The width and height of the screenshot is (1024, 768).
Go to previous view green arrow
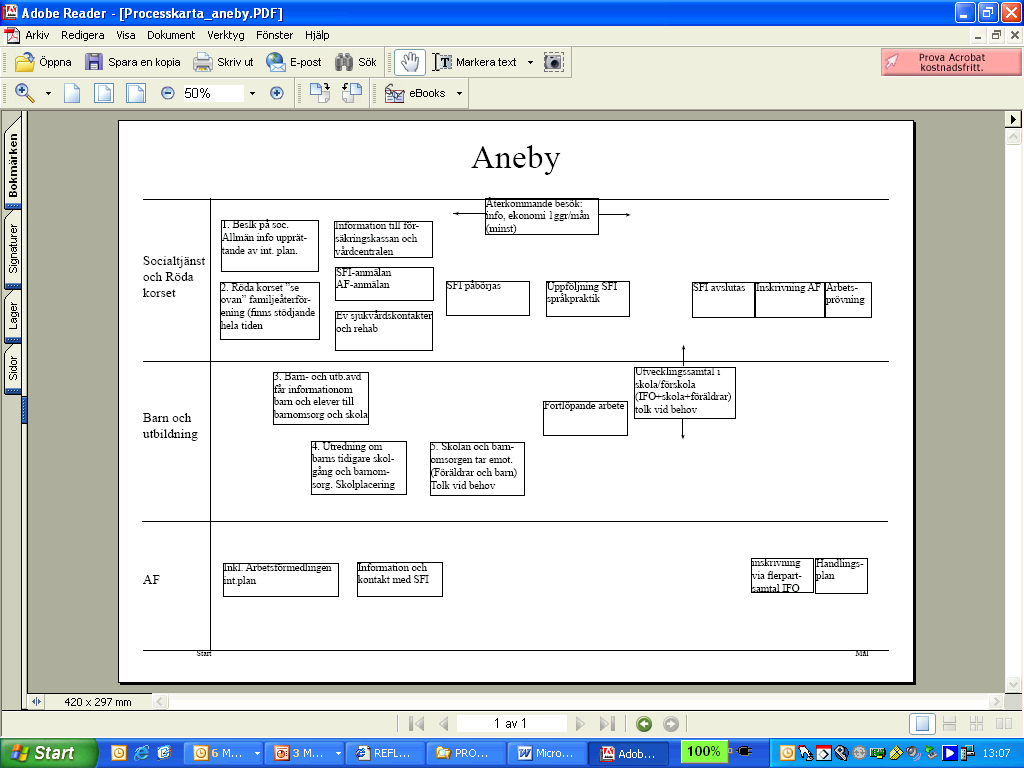[x=644, y=724]
